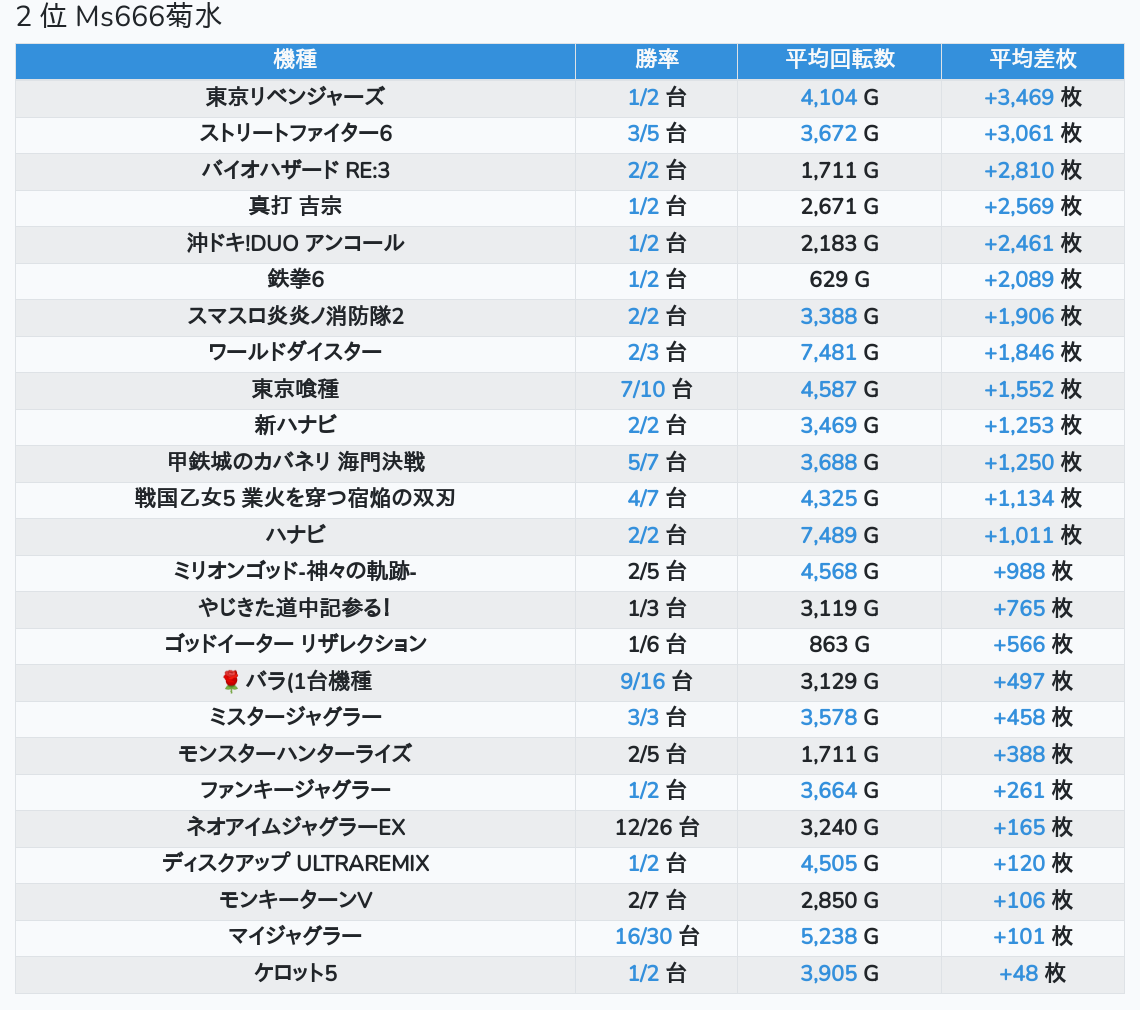Image resolution: width=1140 pixels, height=1010 pixels.
Task: Click the +2,810 枚 average difference value
Action: pos(1032,170)
